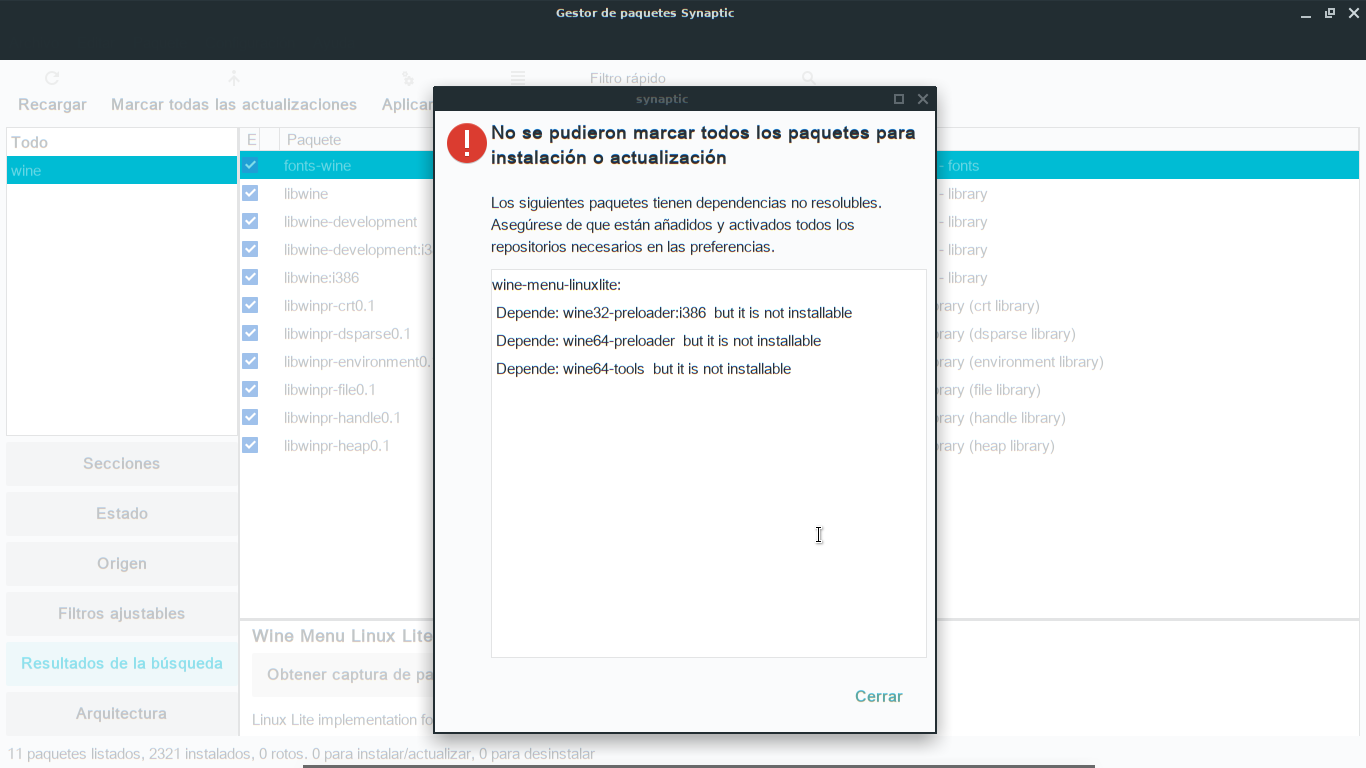
Task: Maximize the synaptic error dialog
Action: [x=899, y=99]
